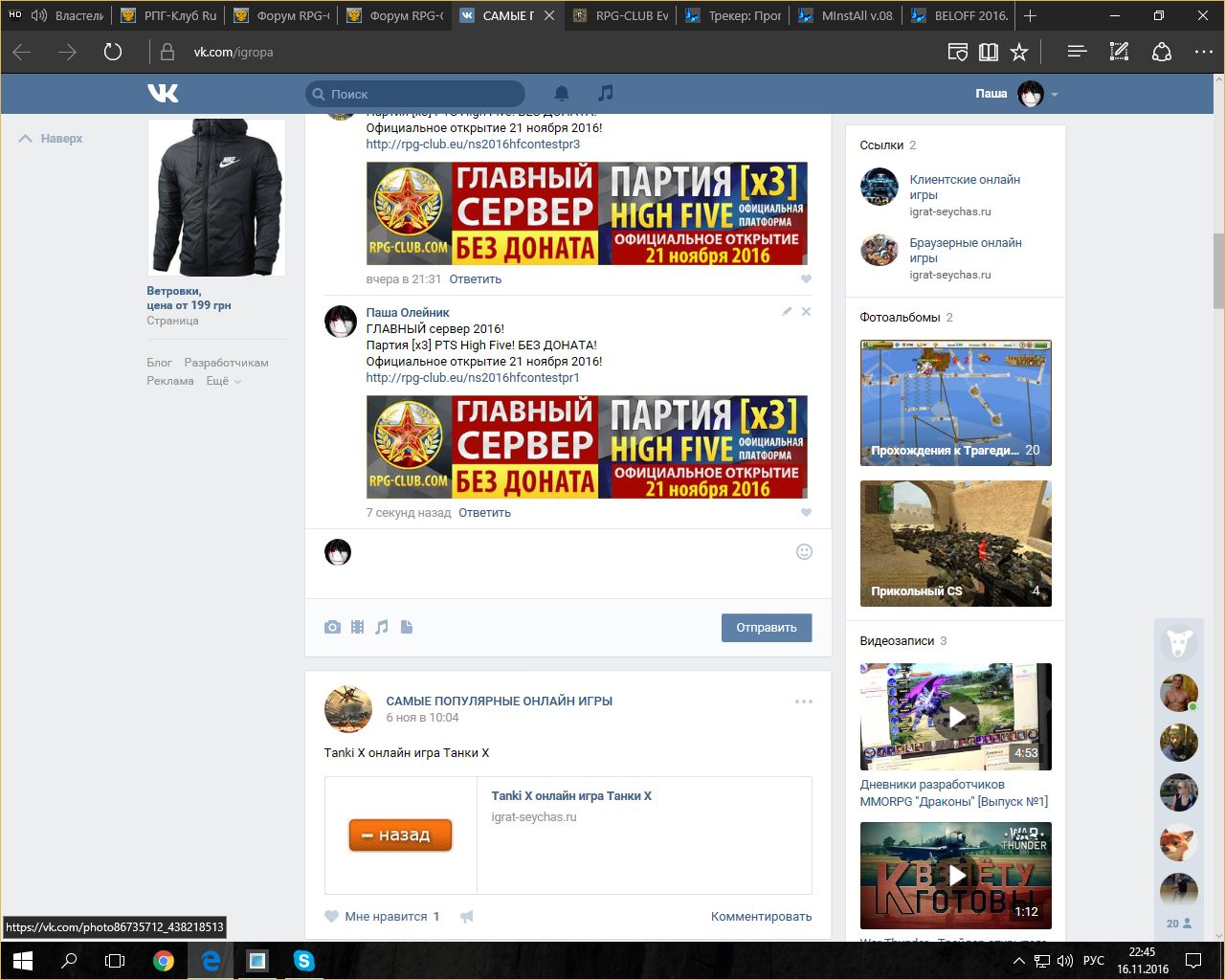Image resolution: width=1225 pixels, height=980 pixels.
Task: Open Edge's more actions ellipsis menu
Action: click(x=1204, y=52)
